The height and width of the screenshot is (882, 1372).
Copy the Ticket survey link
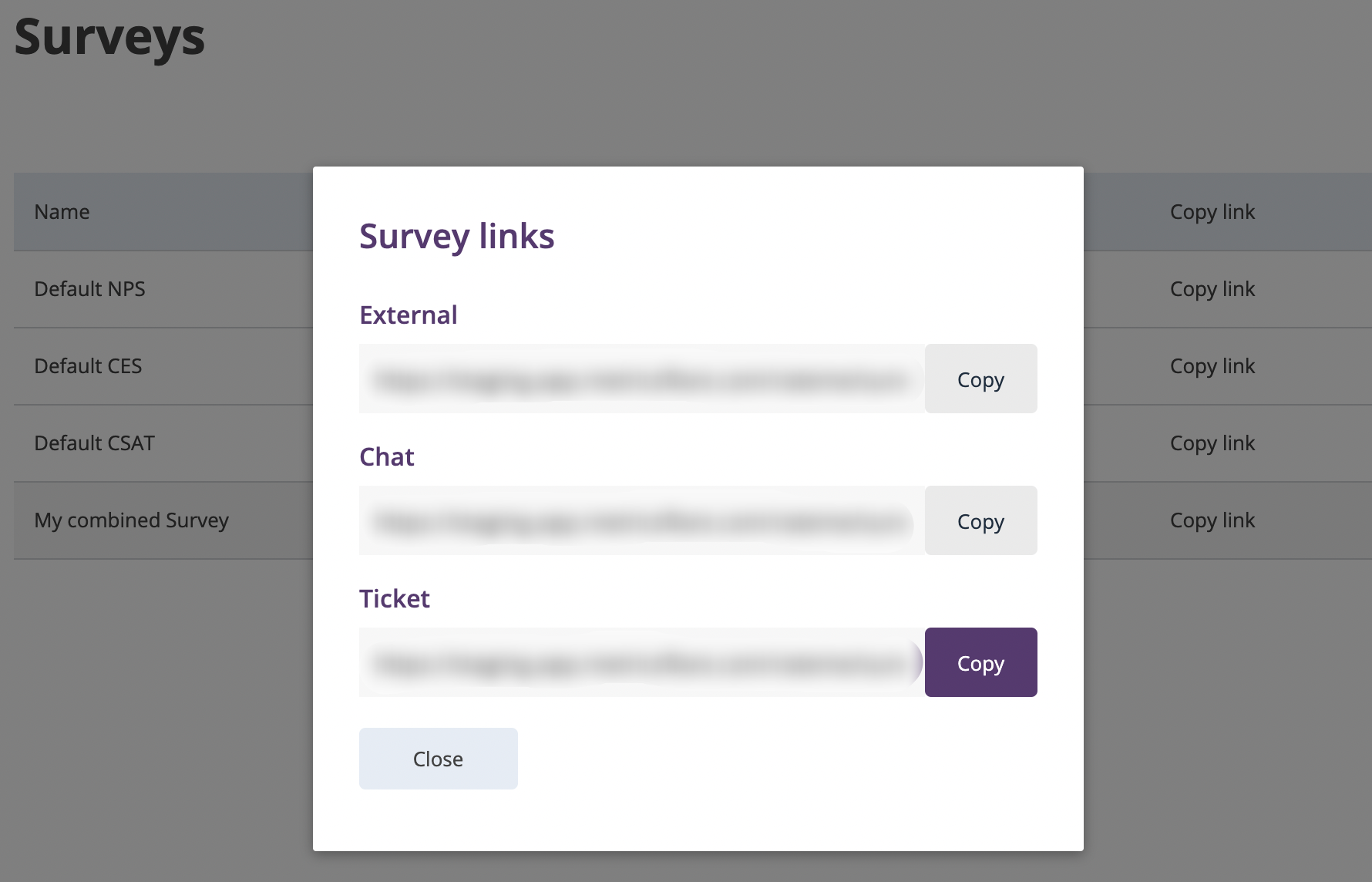tap(980, 662)
